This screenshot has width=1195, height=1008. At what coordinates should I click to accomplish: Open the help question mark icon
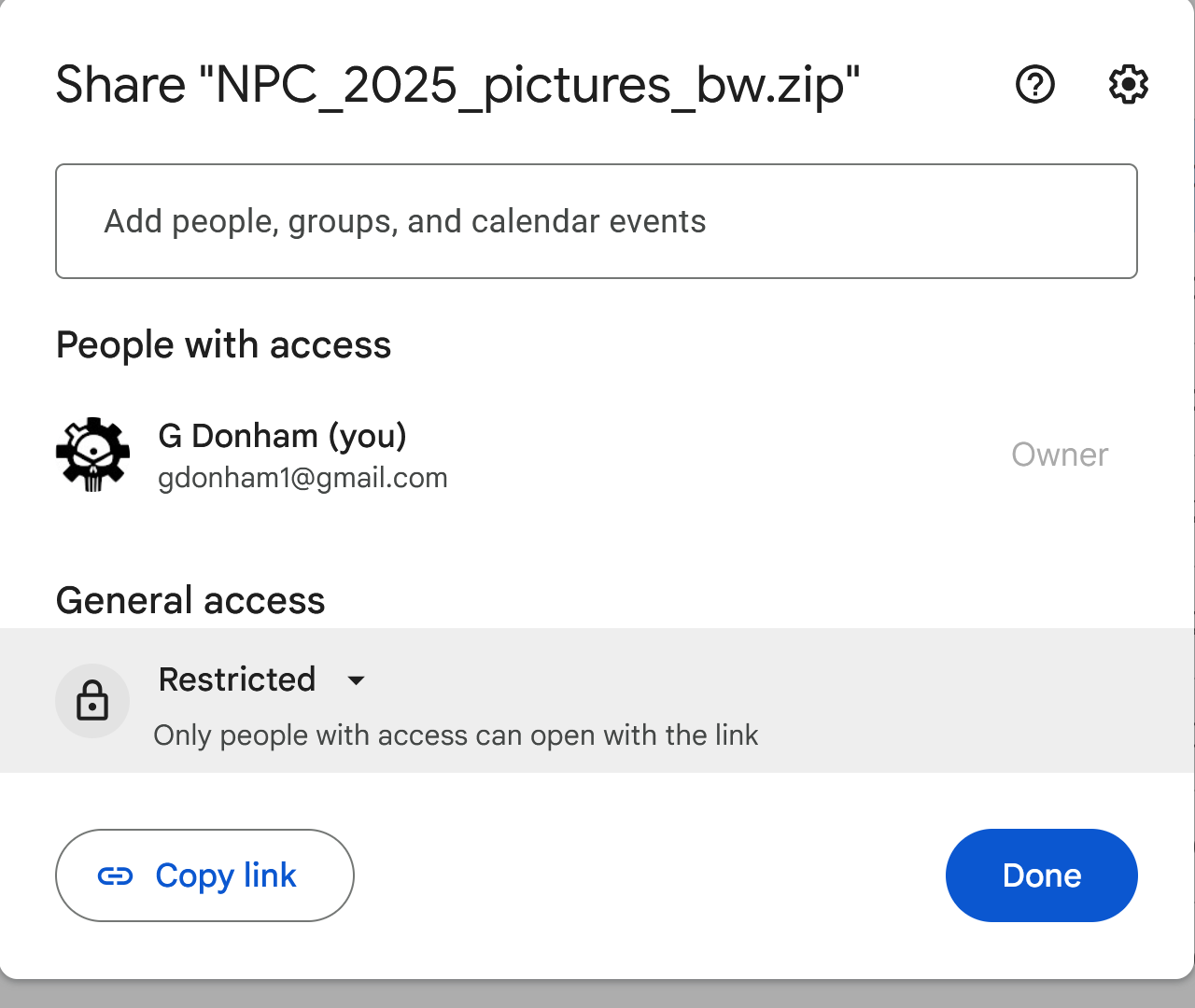click(1034, 85)
